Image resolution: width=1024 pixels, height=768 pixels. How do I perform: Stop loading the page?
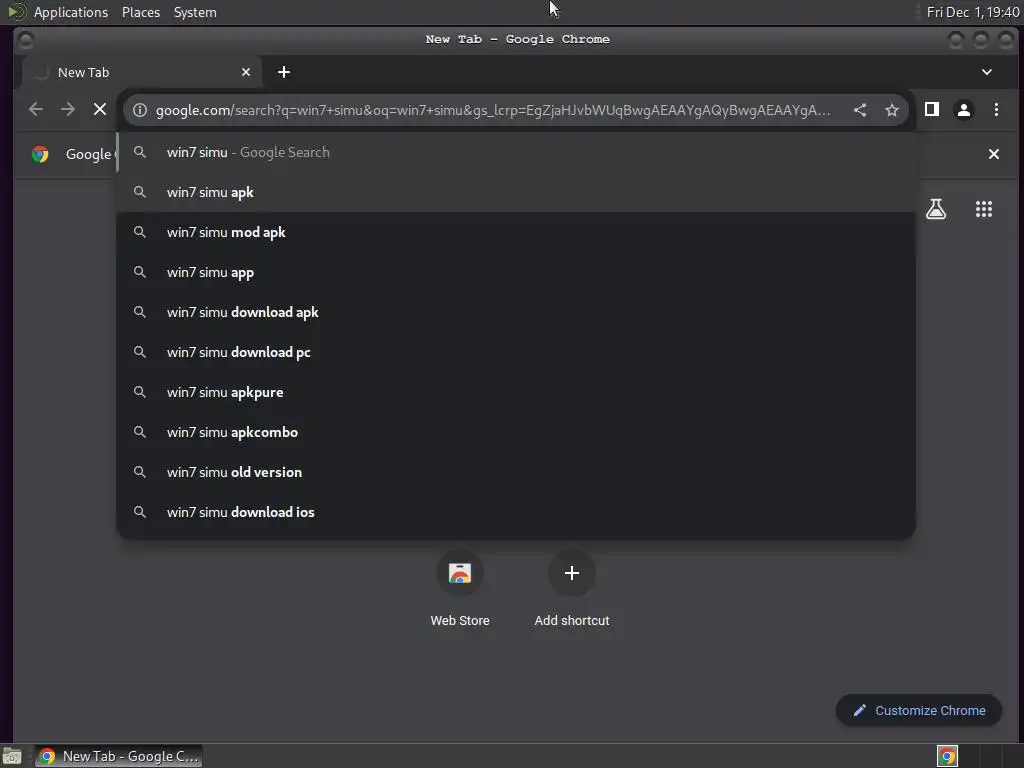coord(100,110)
